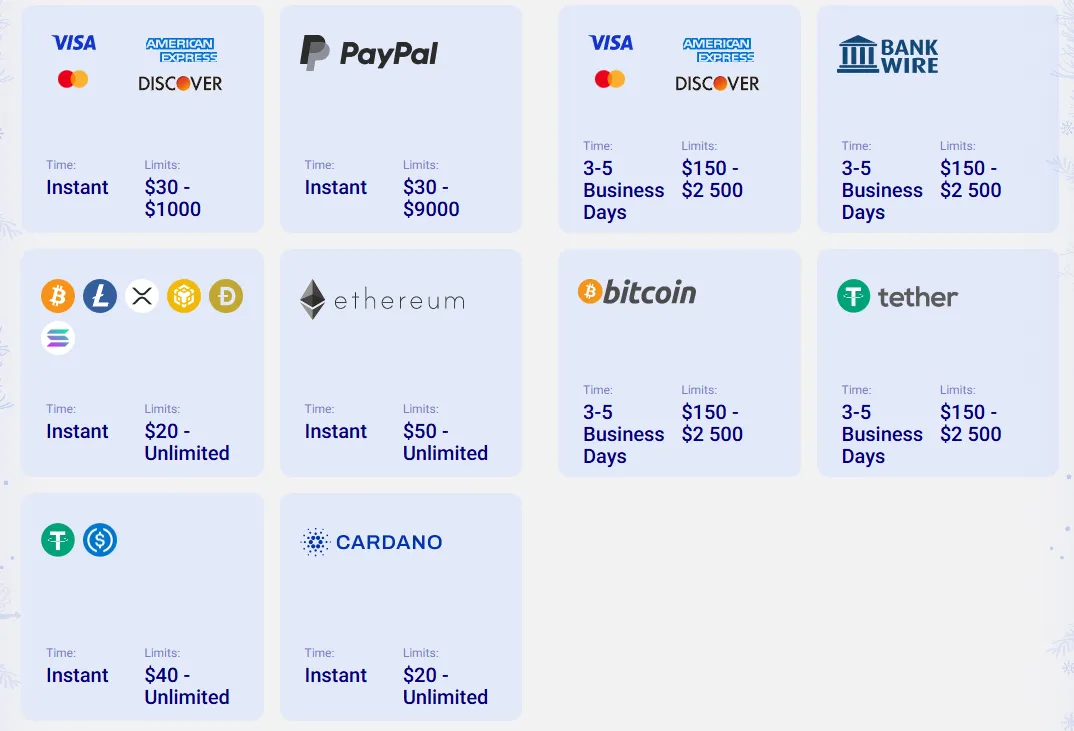Choose the orange bitcoin withdrawal logo
The height and width of the screenshot is (731, 1074).
click(637, 292)
